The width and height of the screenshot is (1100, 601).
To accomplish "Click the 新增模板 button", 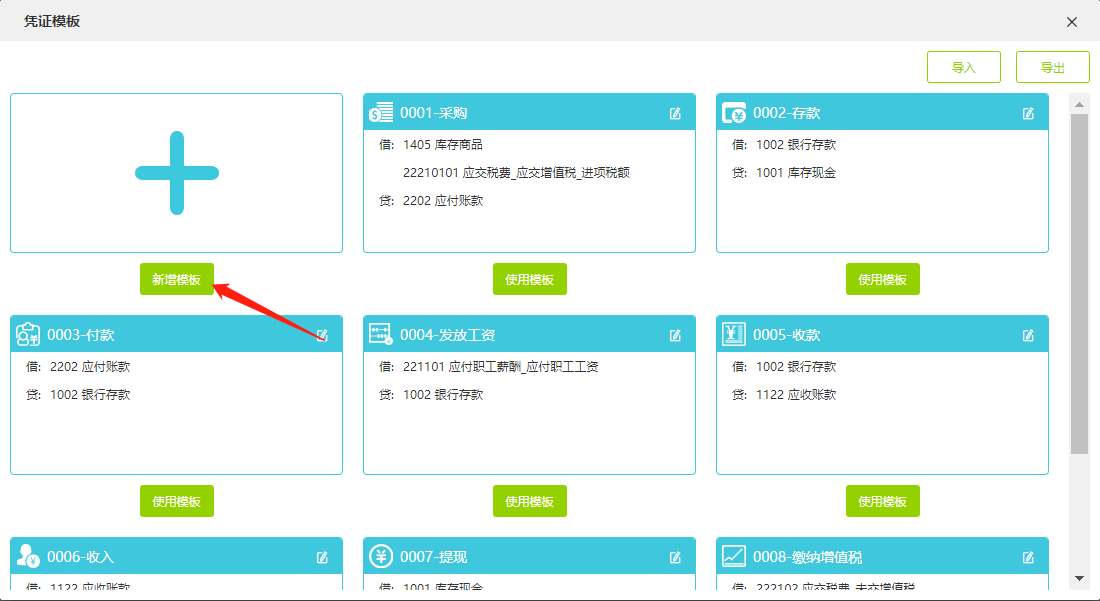I will point(176,280).
